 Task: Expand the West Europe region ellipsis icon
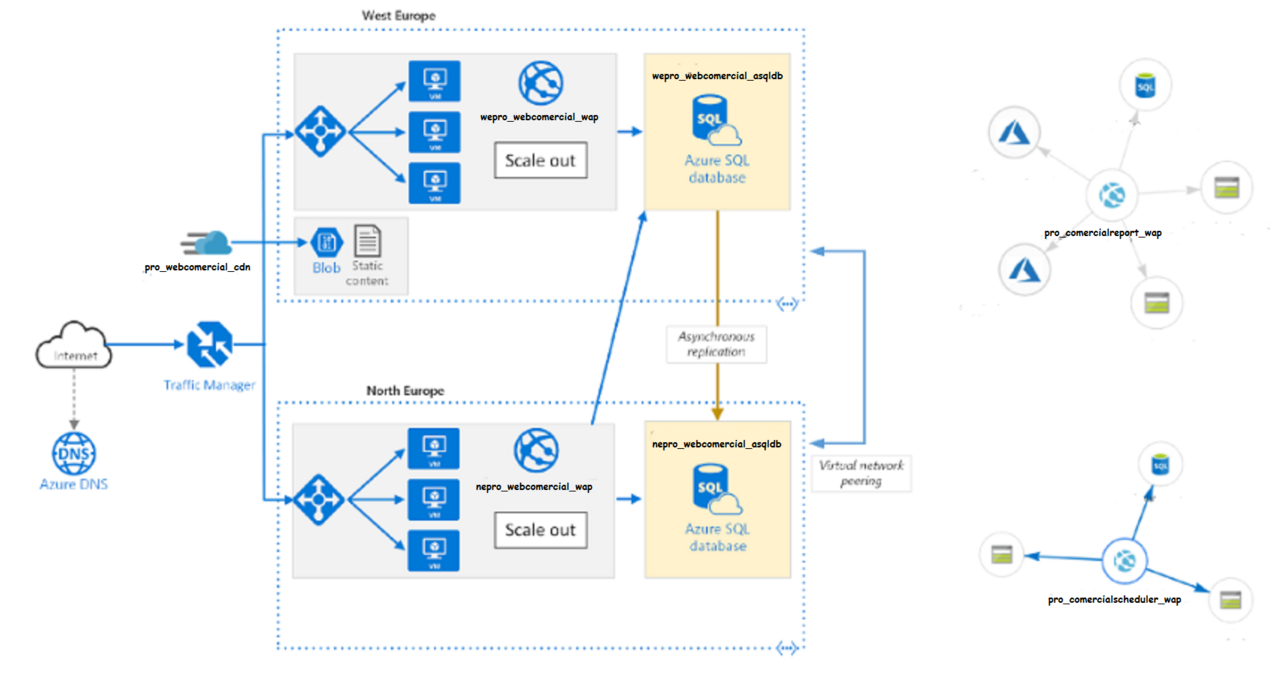(788, 304)
